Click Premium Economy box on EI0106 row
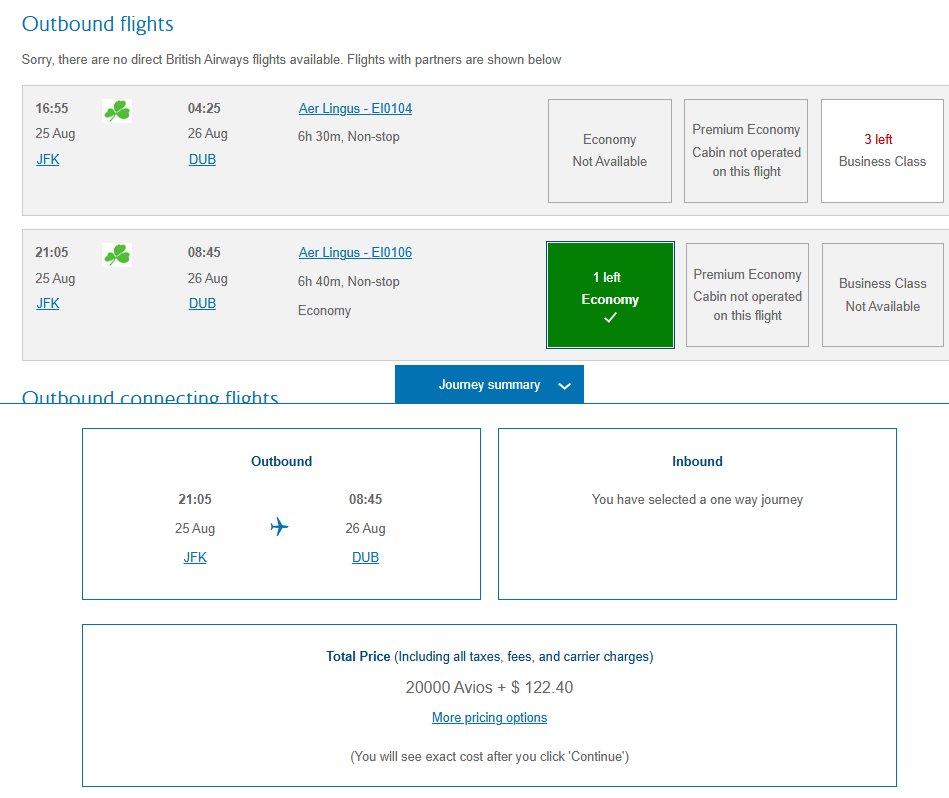The image size is (949, 798). 747,295
